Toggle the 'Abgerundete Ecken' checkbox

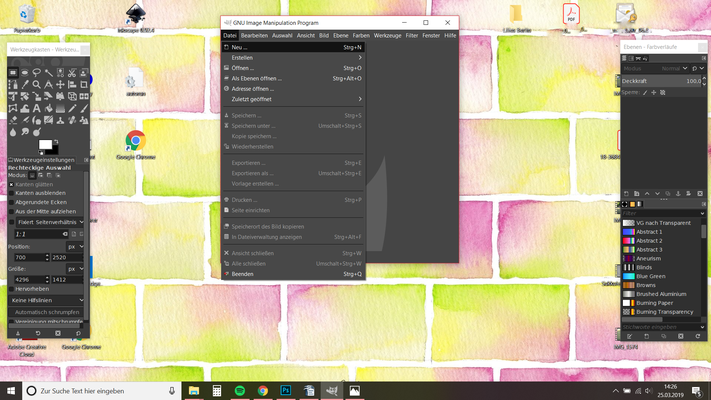click(12, 202)
